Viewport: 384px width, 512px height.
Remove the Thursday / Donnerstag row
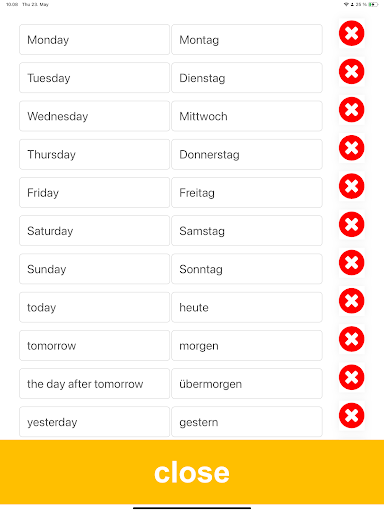[351, 148]
